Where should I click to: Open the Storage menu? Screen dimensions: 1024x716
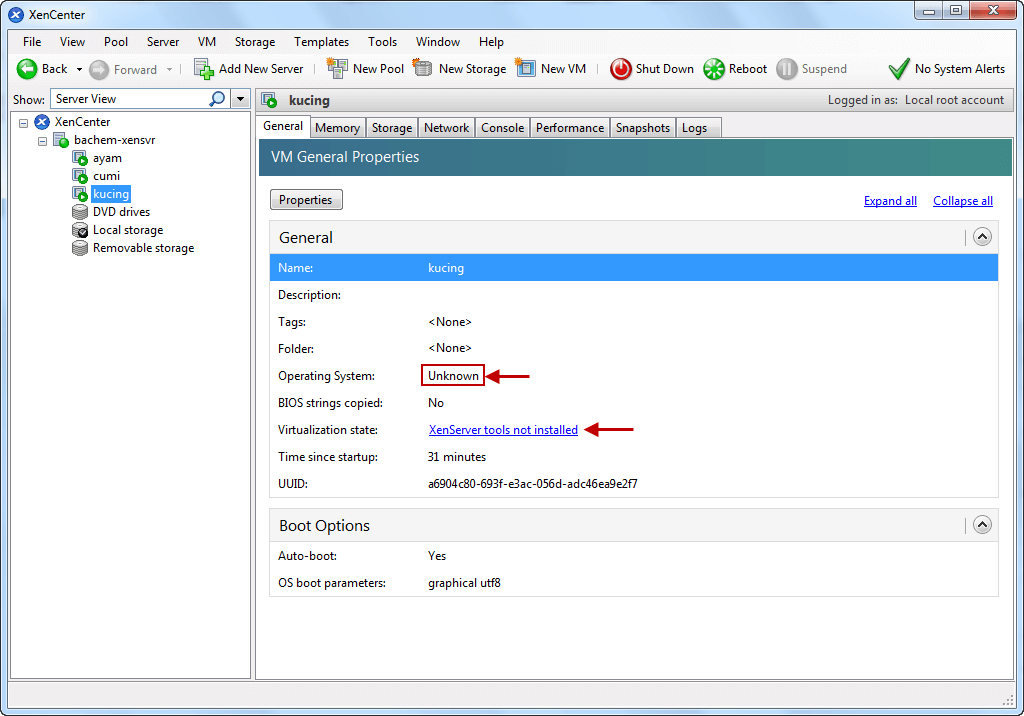255,42
